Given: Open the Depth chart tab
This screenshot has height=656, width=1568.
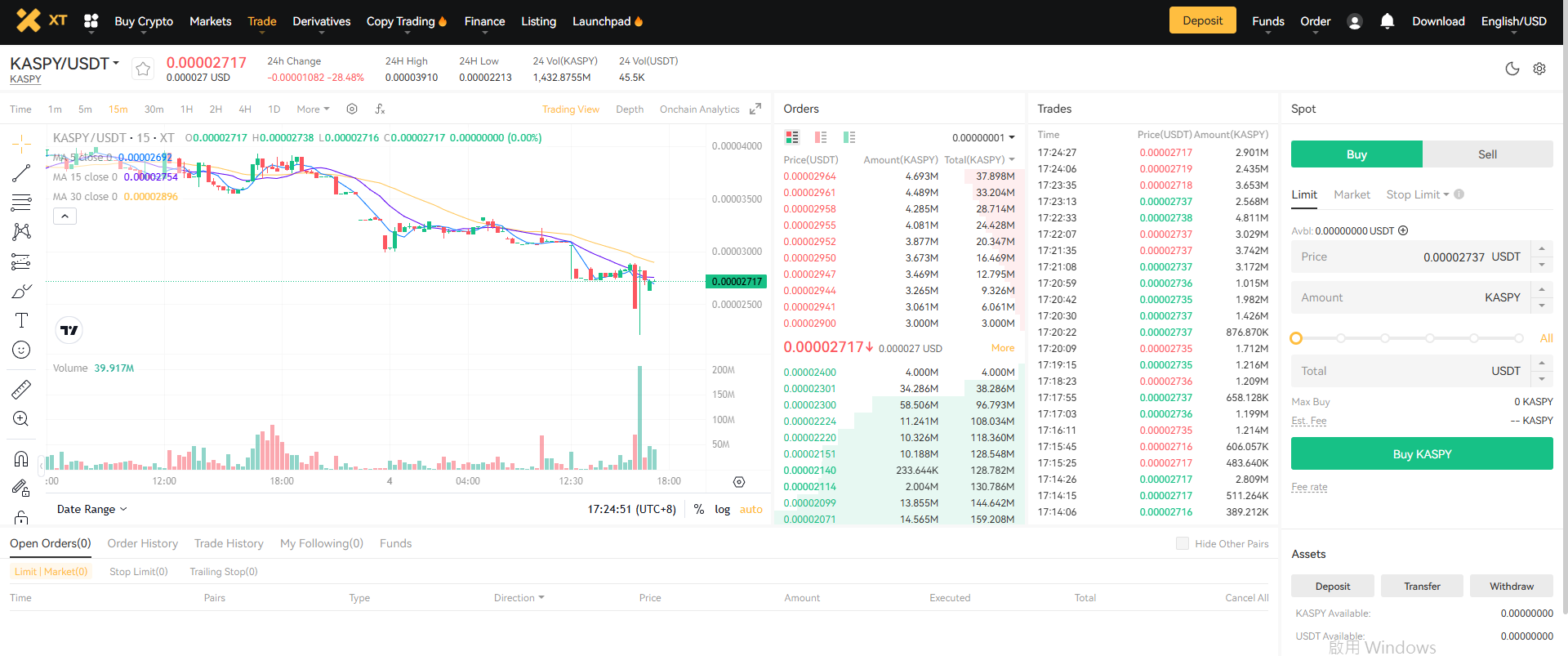Looking at the screenshot, I should 630,109.
